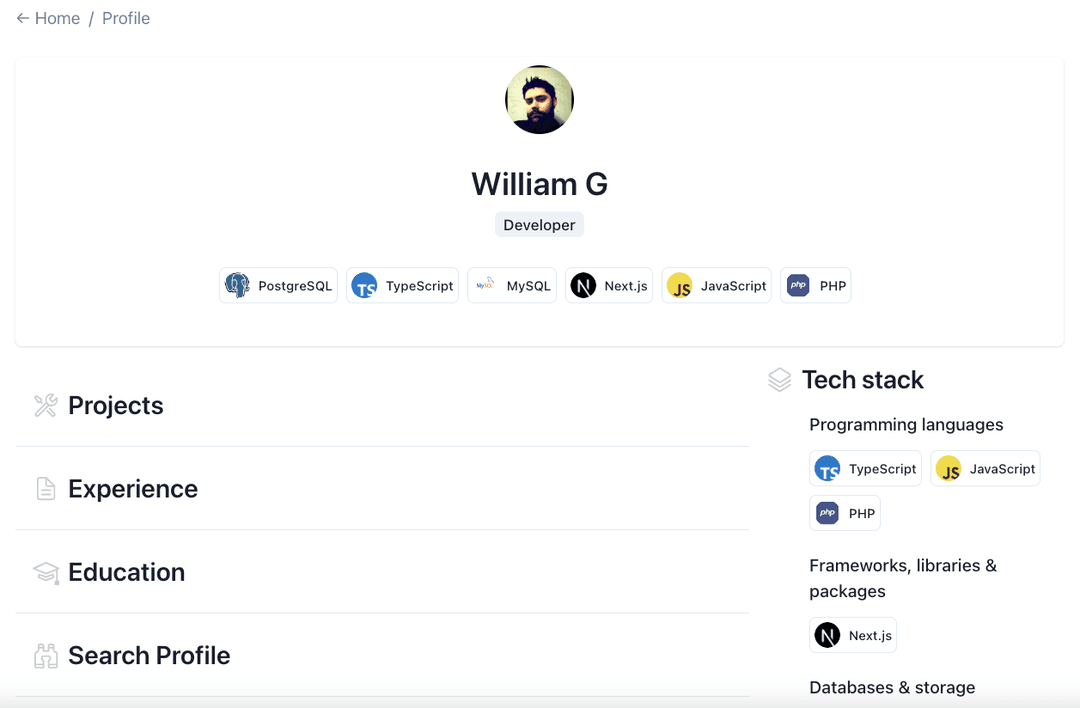
Task: Click the JavaScript icon beside TypeScript in sidebar
Action: click(x=948, y=468)
